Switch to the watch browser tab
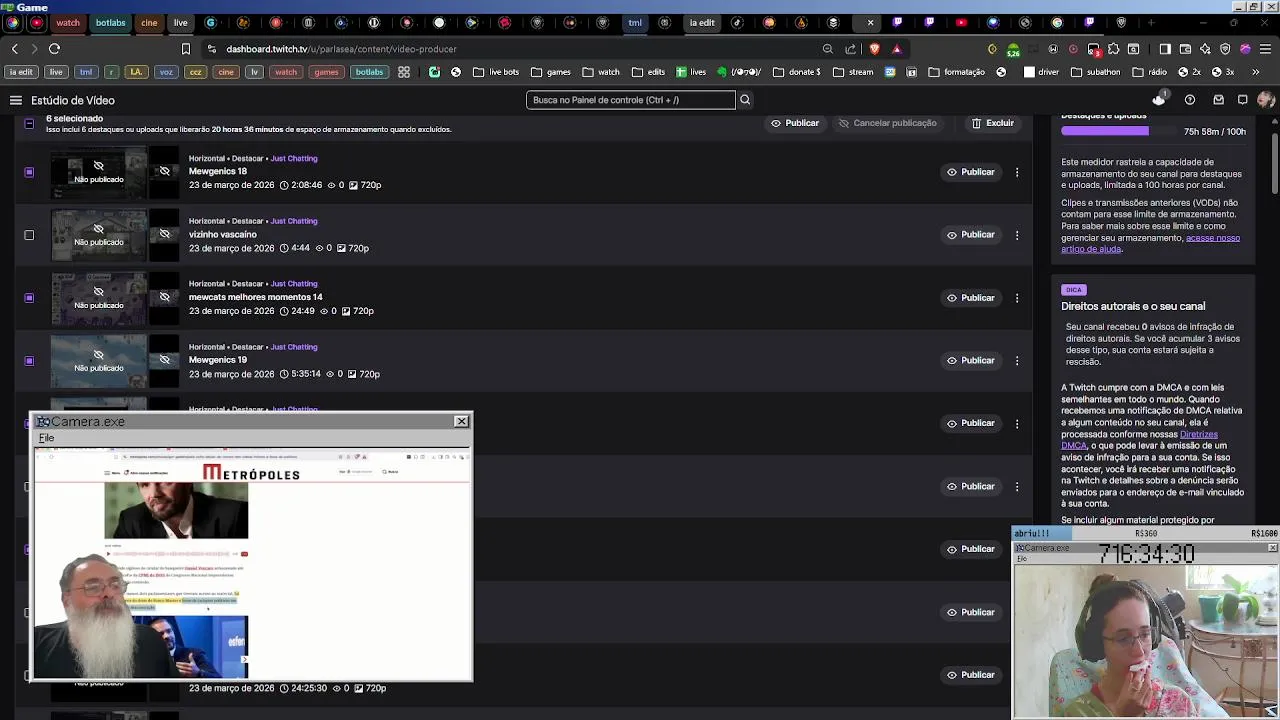 68,22
